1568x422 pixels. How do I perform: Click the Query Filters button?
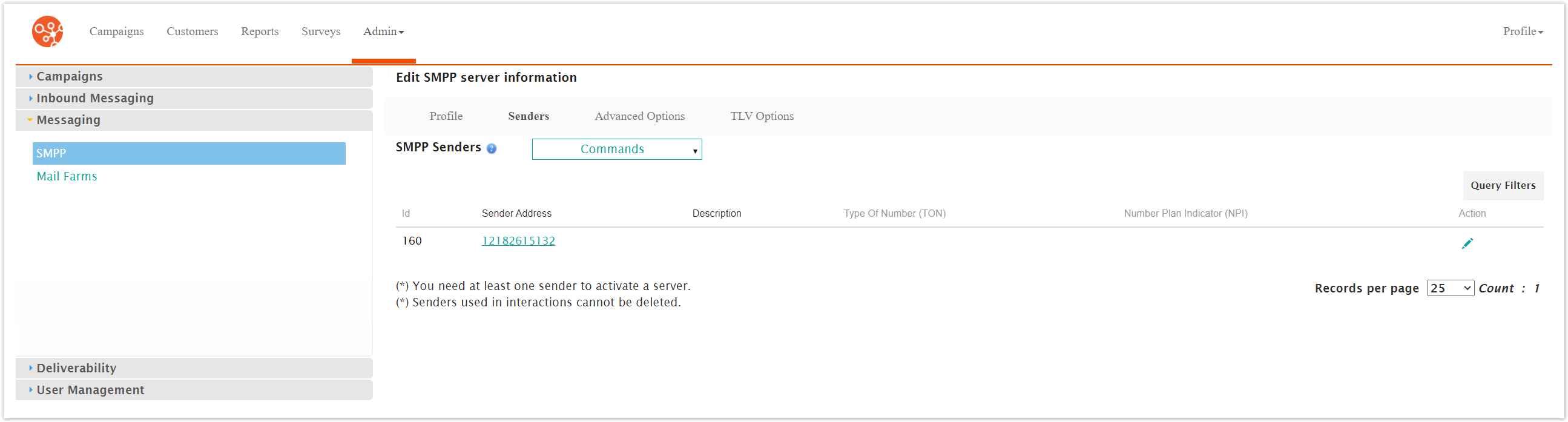[1502, 186]
